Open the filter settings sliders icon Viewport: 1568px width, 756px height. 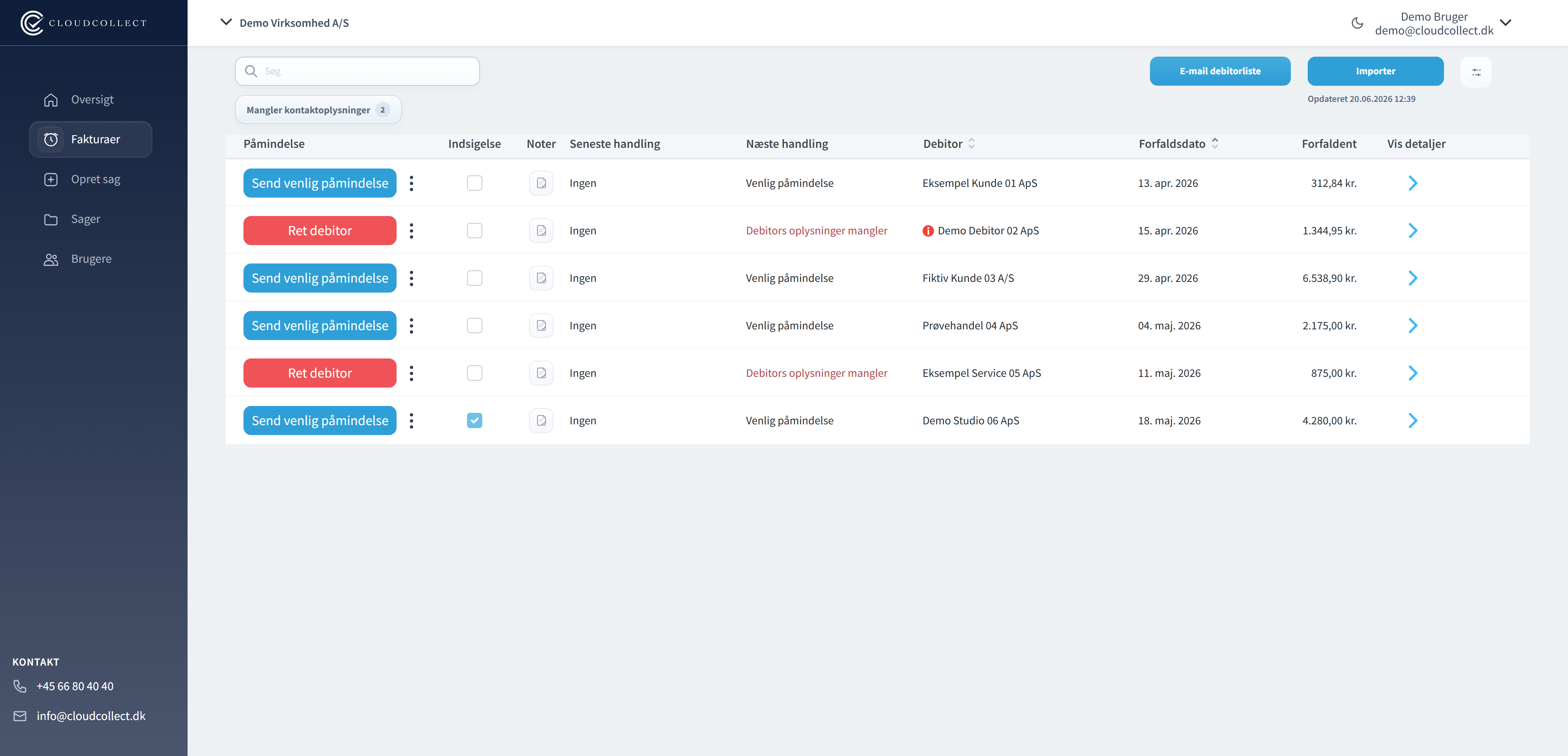coord(1475,72)
